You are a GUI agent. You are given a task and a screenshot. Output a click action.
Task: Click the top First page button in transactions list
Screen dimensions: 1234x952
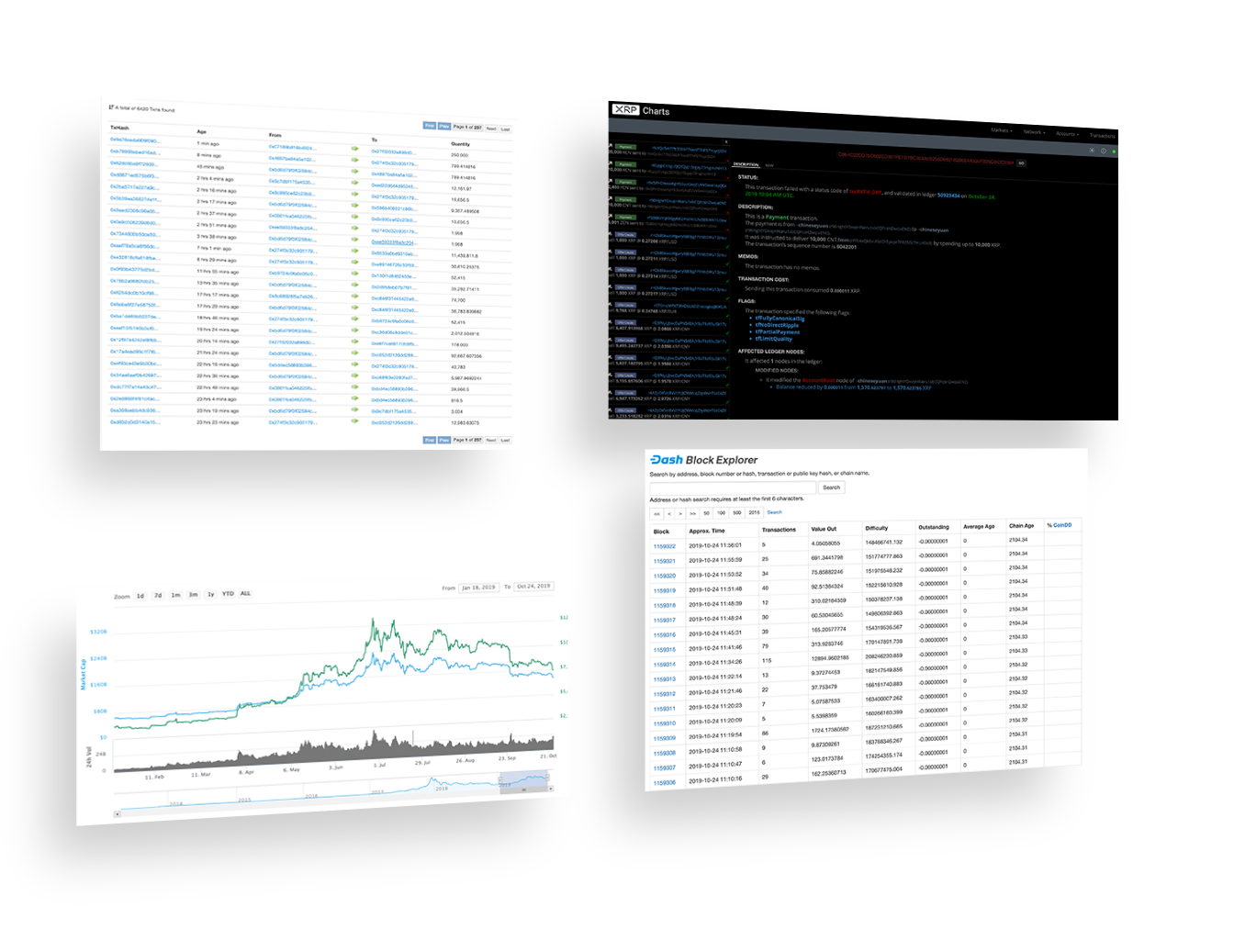[430, 126]
